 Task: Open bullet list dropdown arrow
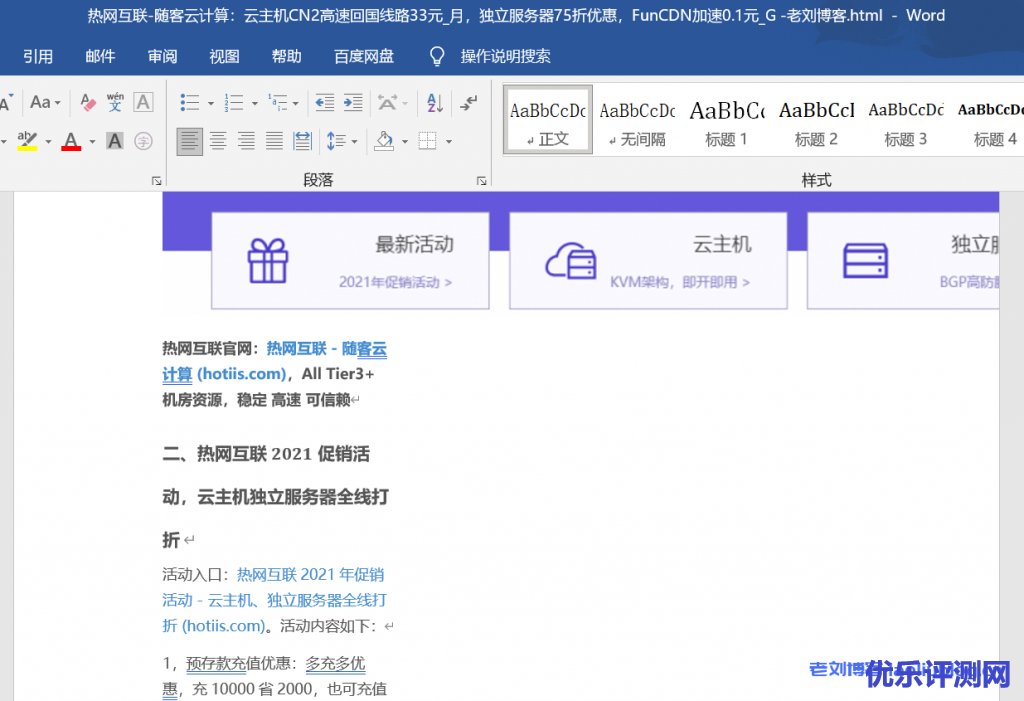(209, 103)
